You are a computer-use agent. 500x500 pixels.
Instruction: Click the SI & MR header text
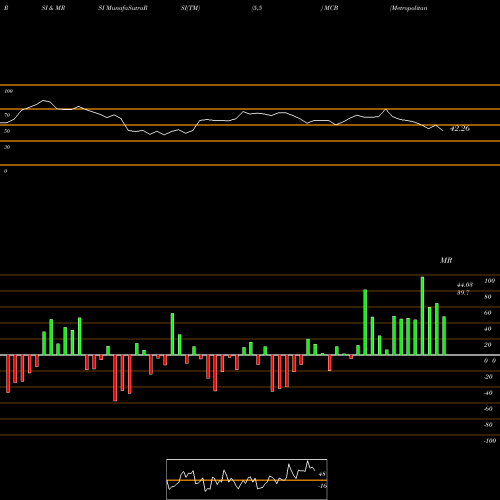pyautogui.click(x=53, y=8)
